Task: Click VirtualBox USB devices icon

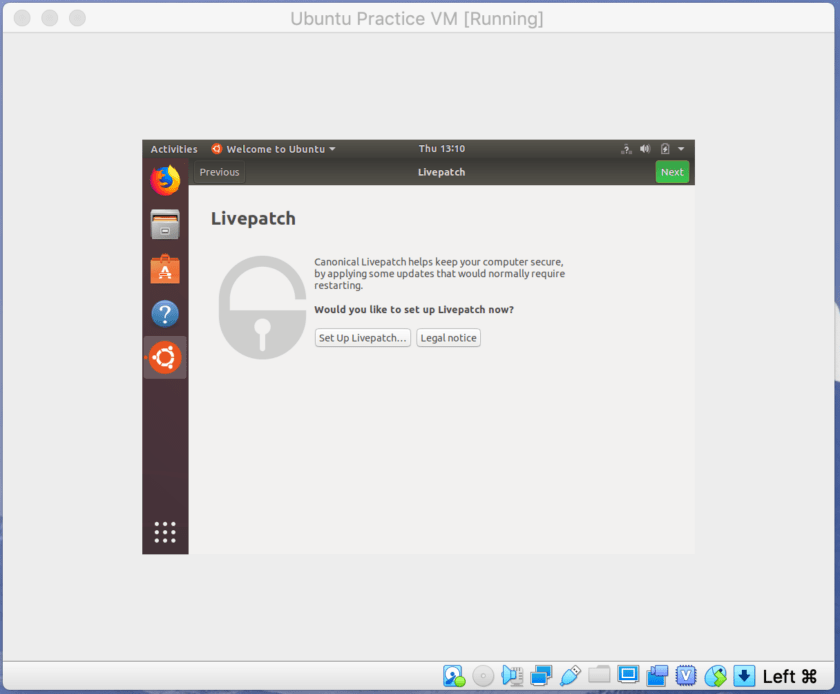Action: (570, 676)
